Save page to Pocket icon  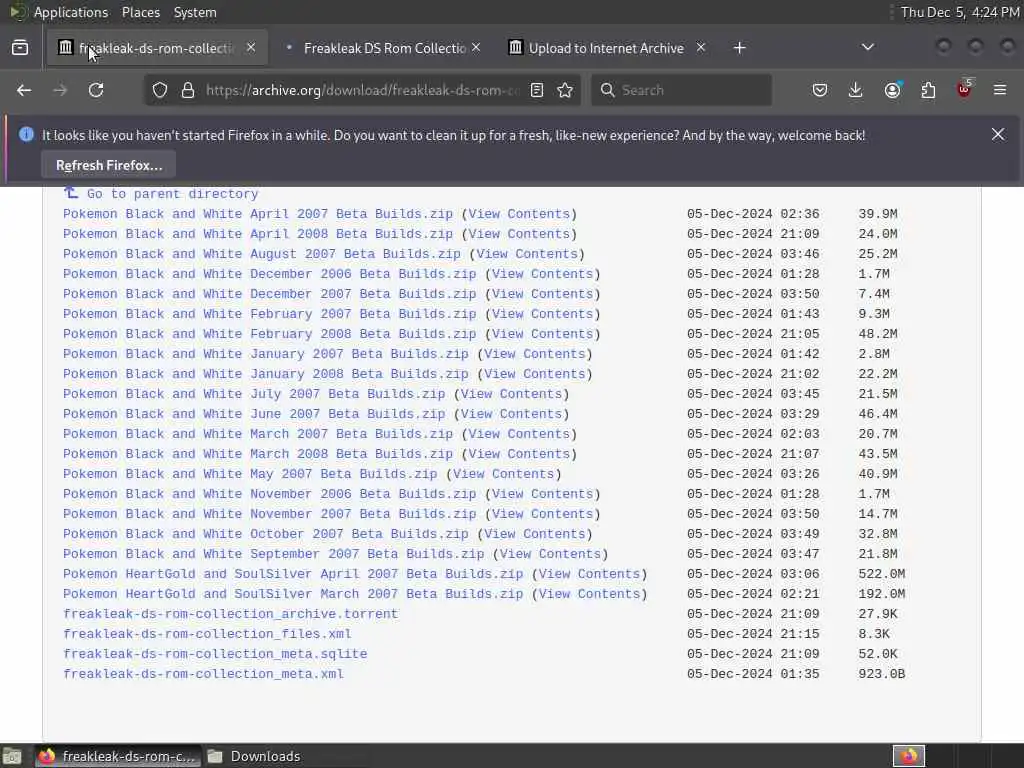[x=820, y=90]
